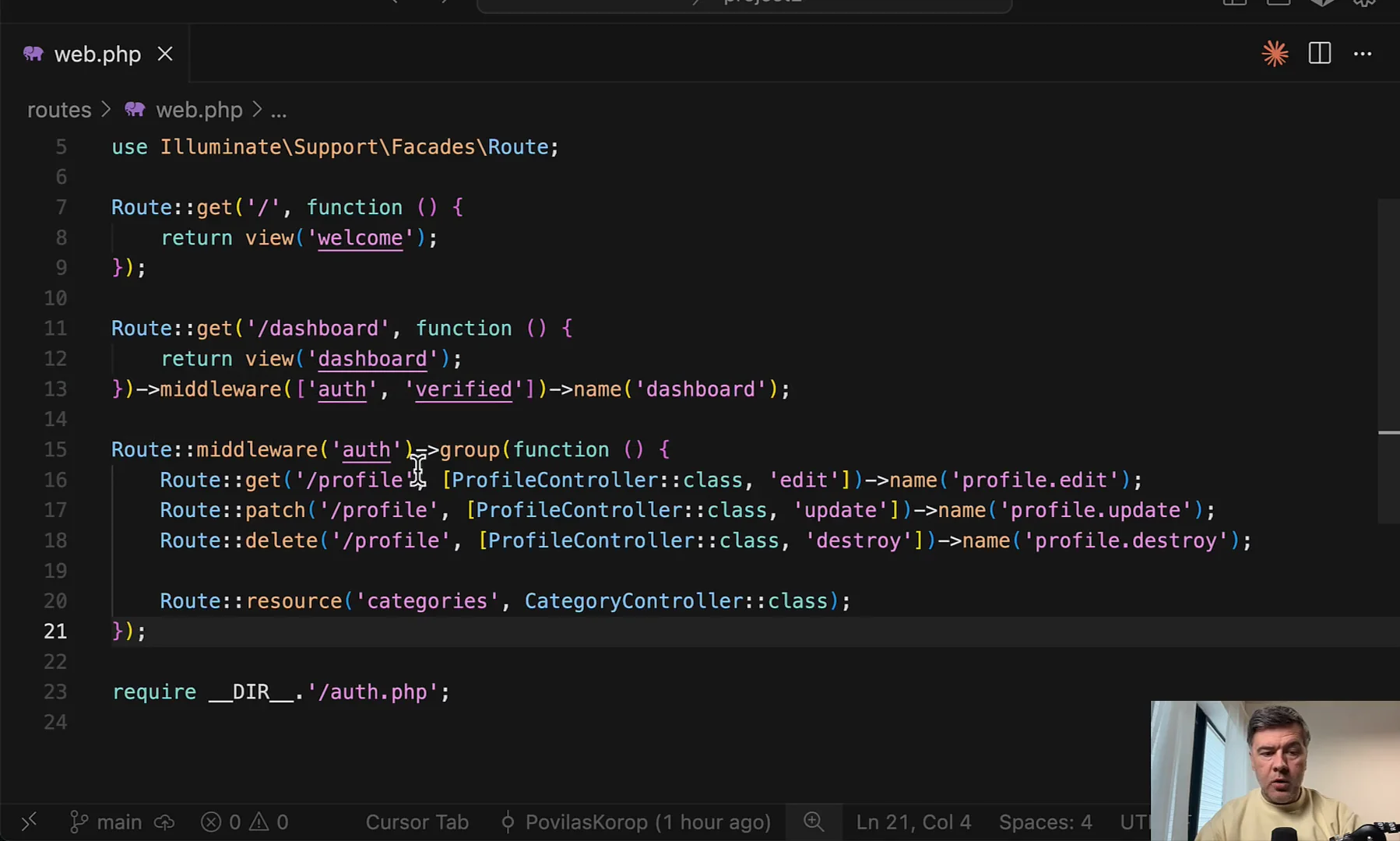Expand the breadcrumb ellipsis symbol list
Viewport: 1400px width, 841px height.
(x=279, y=110)
